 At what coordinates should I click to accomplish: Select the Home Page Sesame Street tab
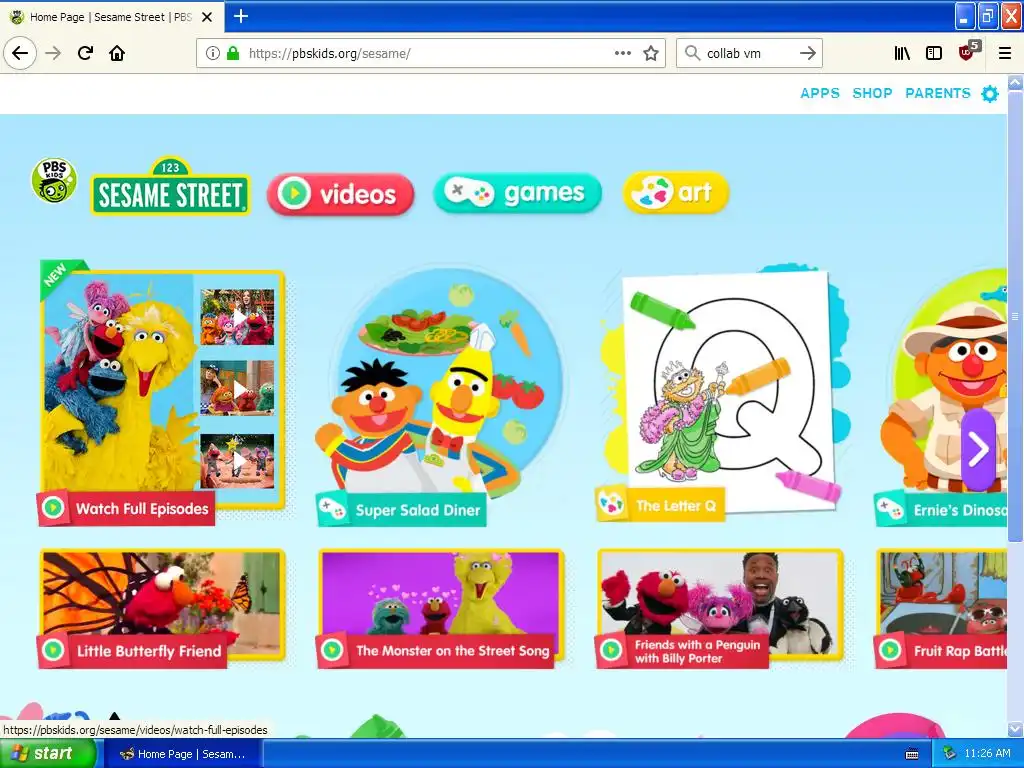coord(111,17)
